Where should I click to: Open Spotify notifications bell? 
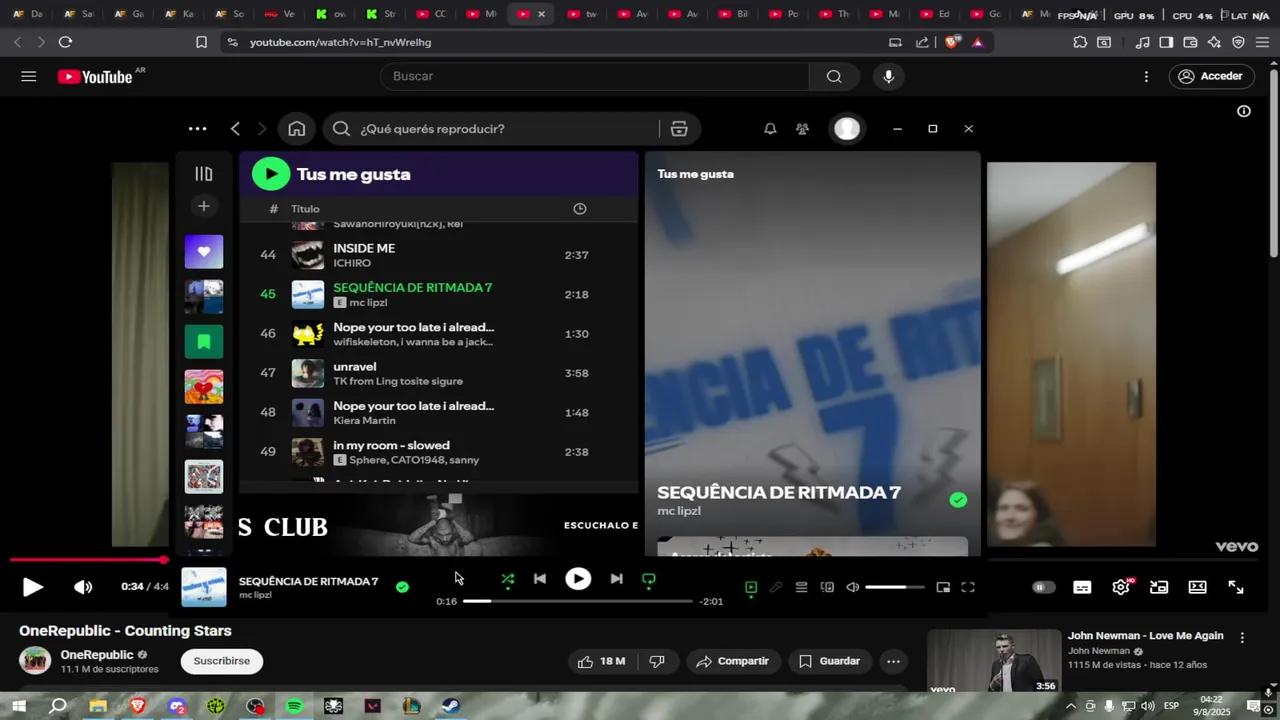point(770,129)
